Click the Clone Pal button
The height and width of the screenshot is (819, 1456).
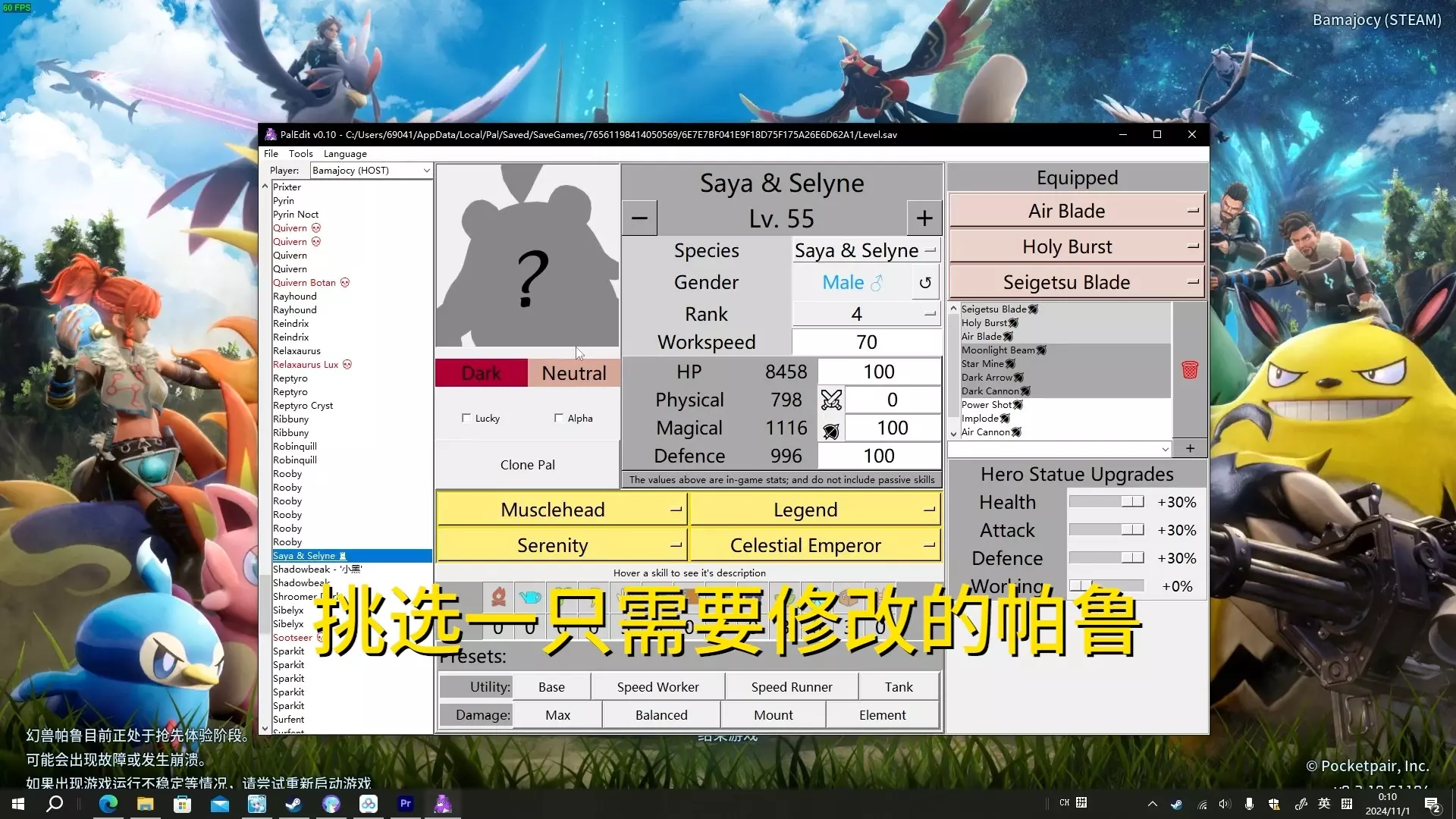pos(528,465)
